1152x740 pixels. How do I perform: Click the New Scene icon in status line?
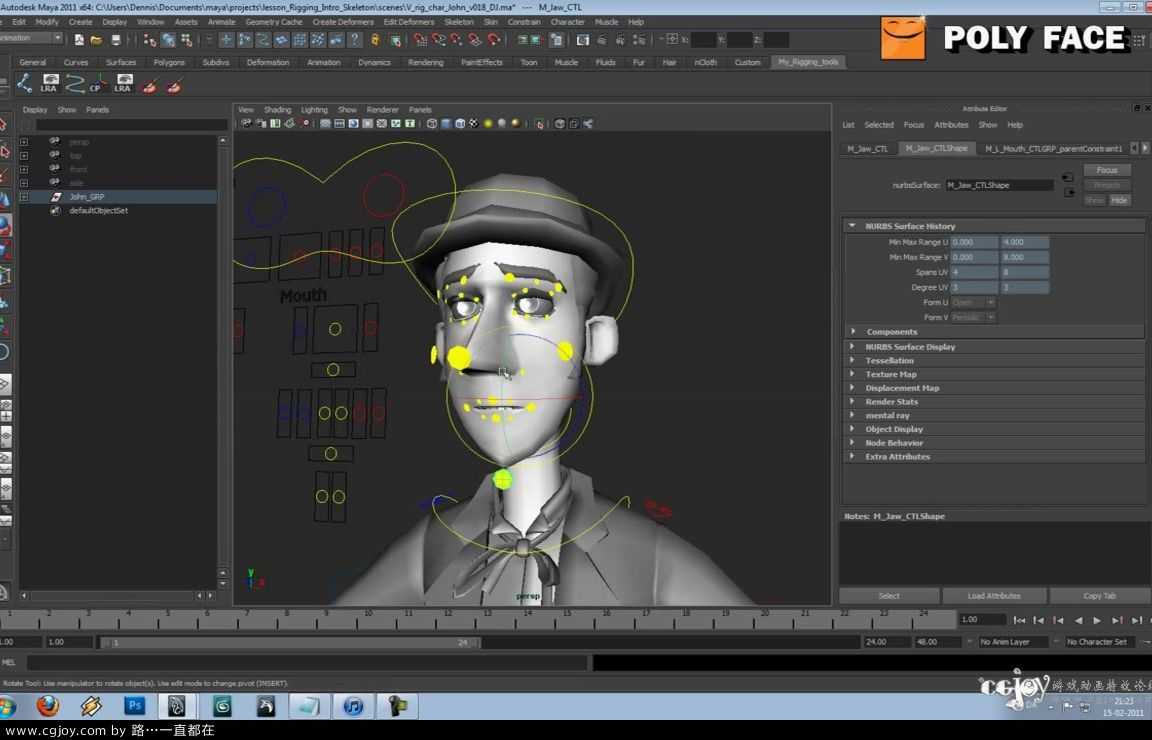(x=79, y=40)
